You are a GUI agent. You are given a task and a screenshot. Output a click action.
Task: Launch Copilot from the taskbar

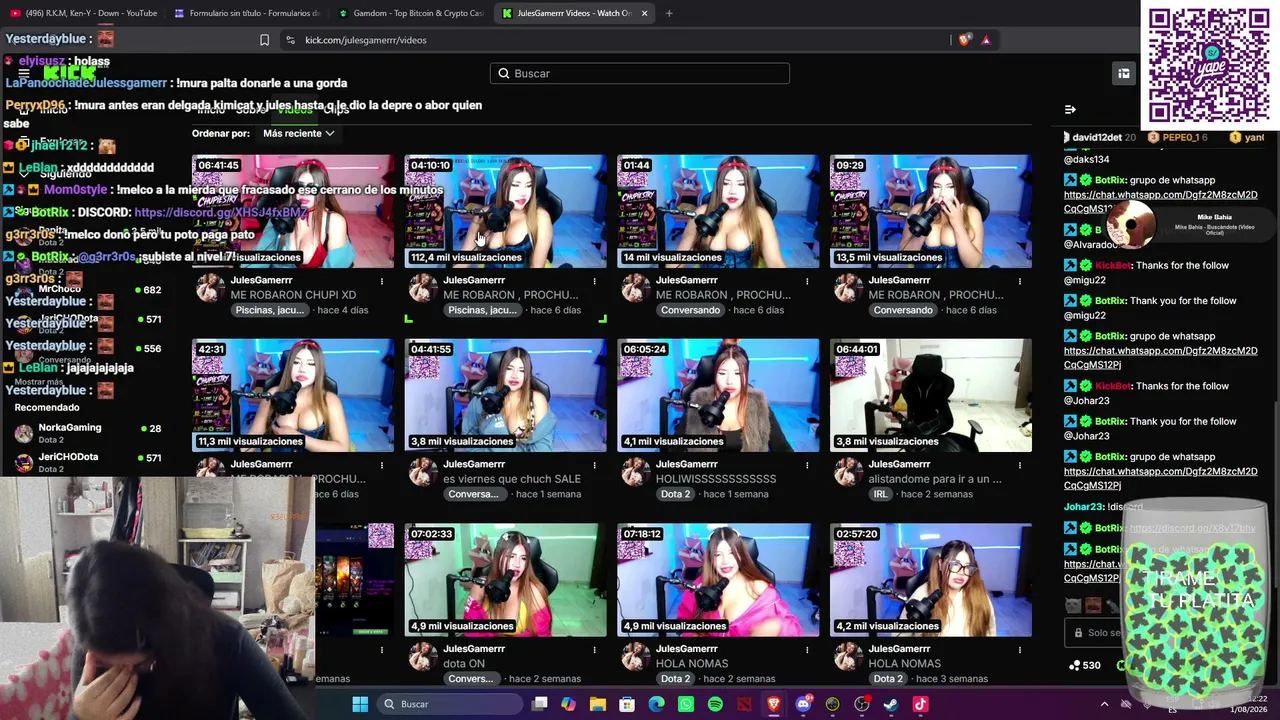click(x=569, y=704)
